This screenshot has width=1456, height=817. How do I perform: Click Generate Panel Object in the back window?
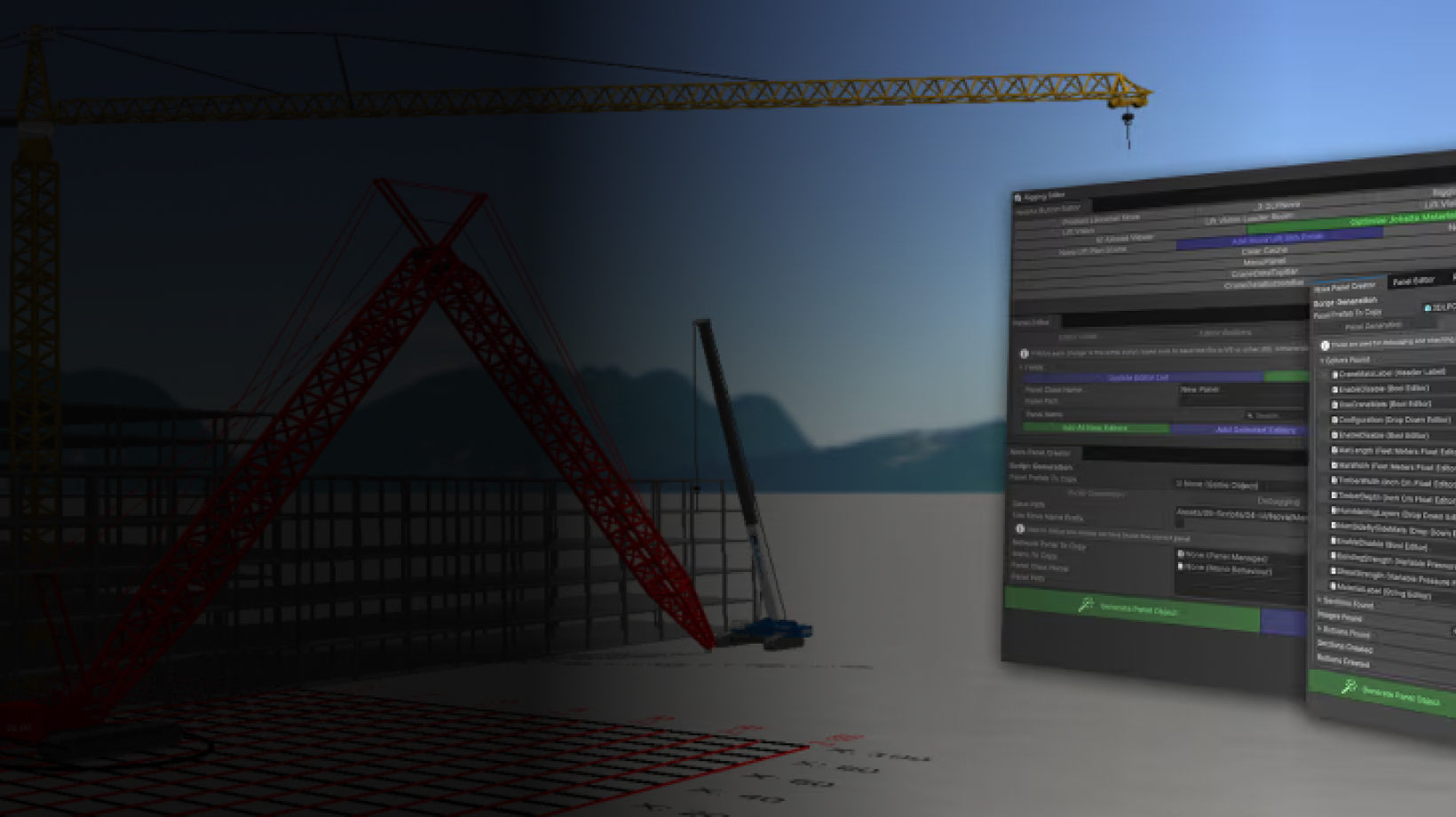[1133, 609]
